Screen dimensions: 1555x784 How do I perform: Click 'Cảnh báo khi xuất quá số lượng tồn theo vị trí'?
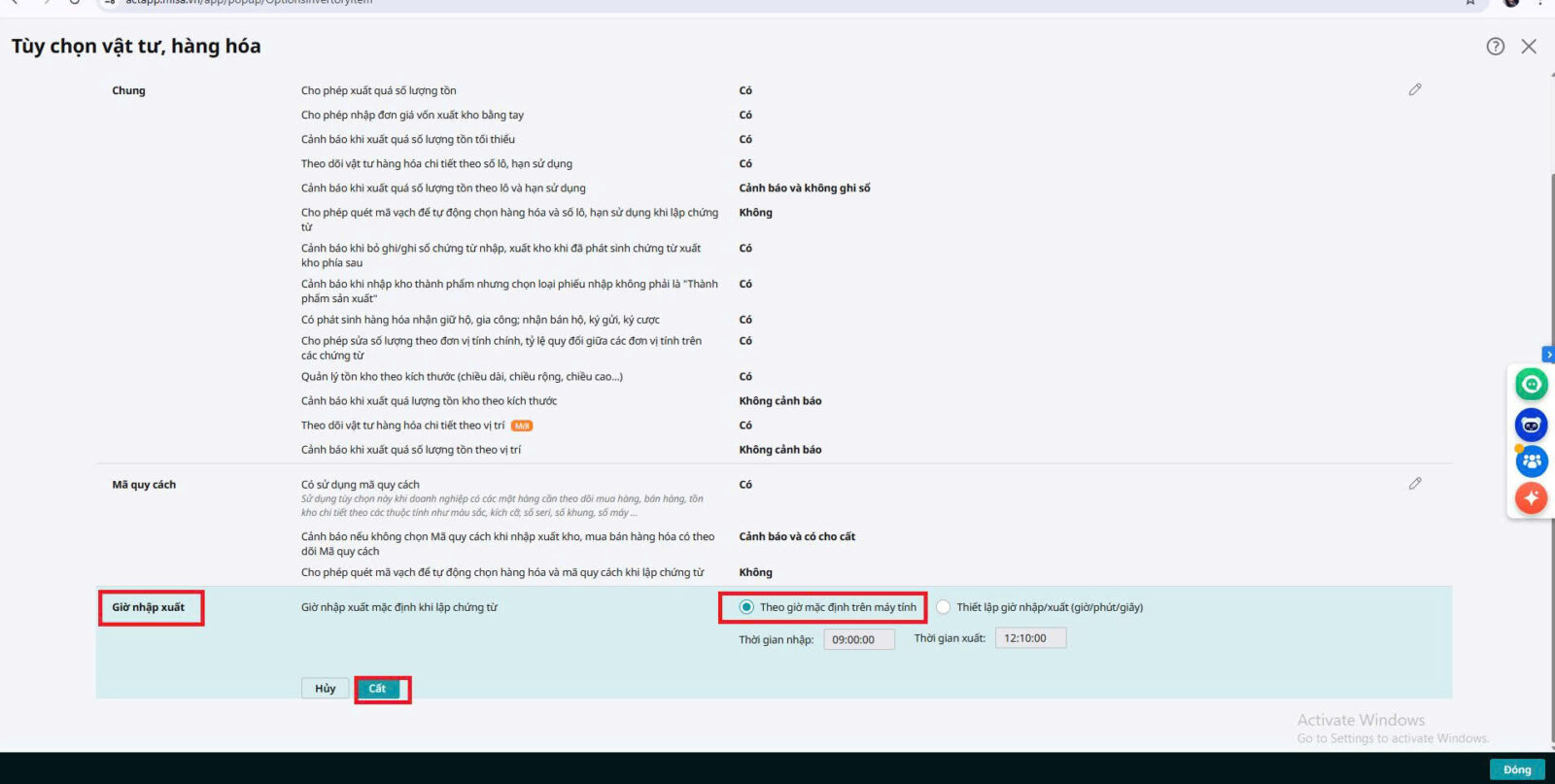[411, 450]
